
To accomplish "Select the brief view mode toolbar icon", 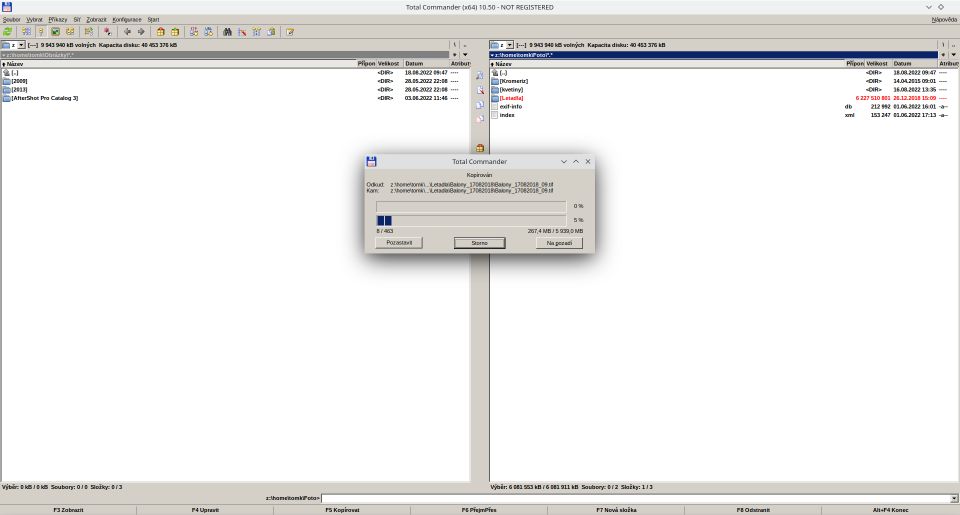I will pos(26,31).
